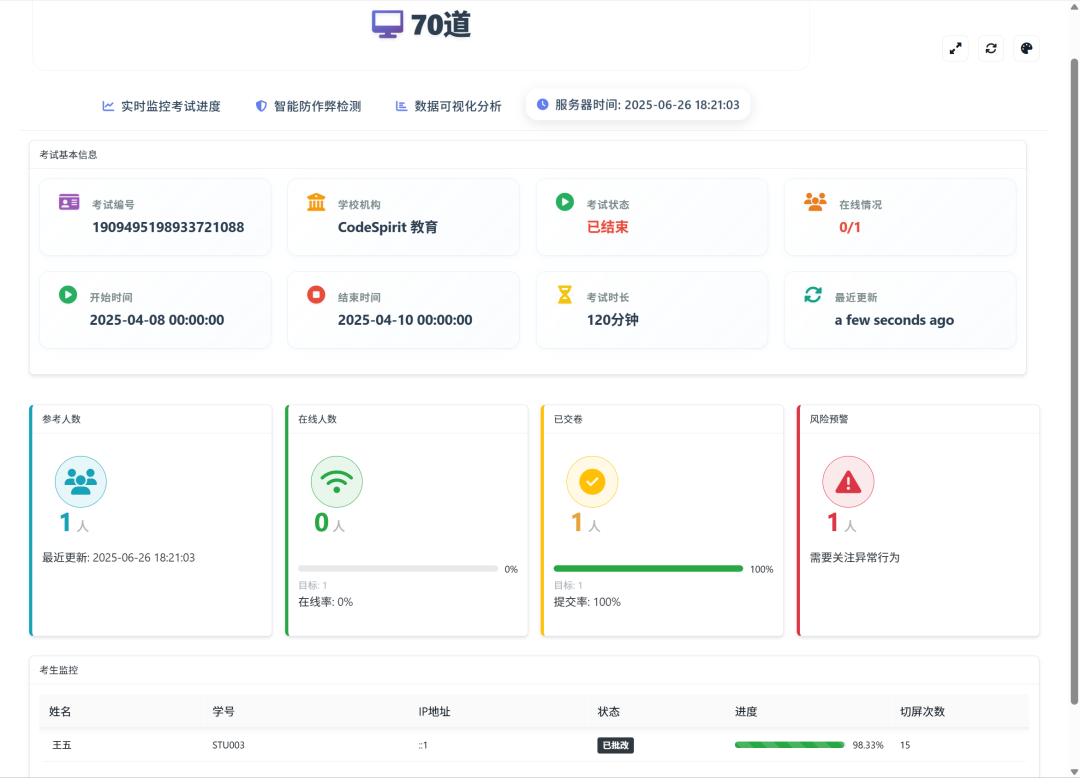
Task: Click 王五's 98.33% progress bar
Action: 789,745
